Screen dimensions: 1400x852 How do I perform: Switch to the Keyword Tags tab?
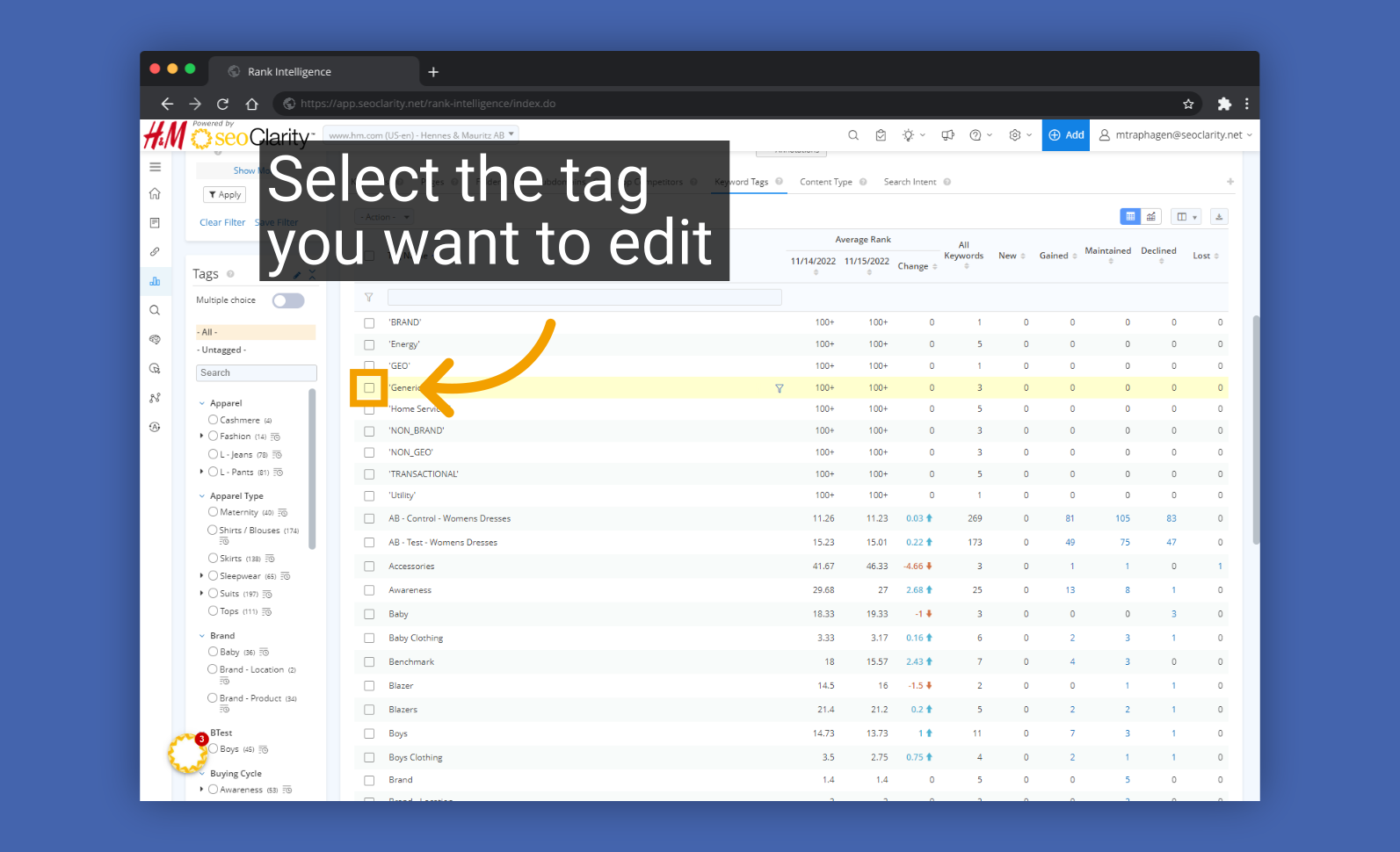742,182
